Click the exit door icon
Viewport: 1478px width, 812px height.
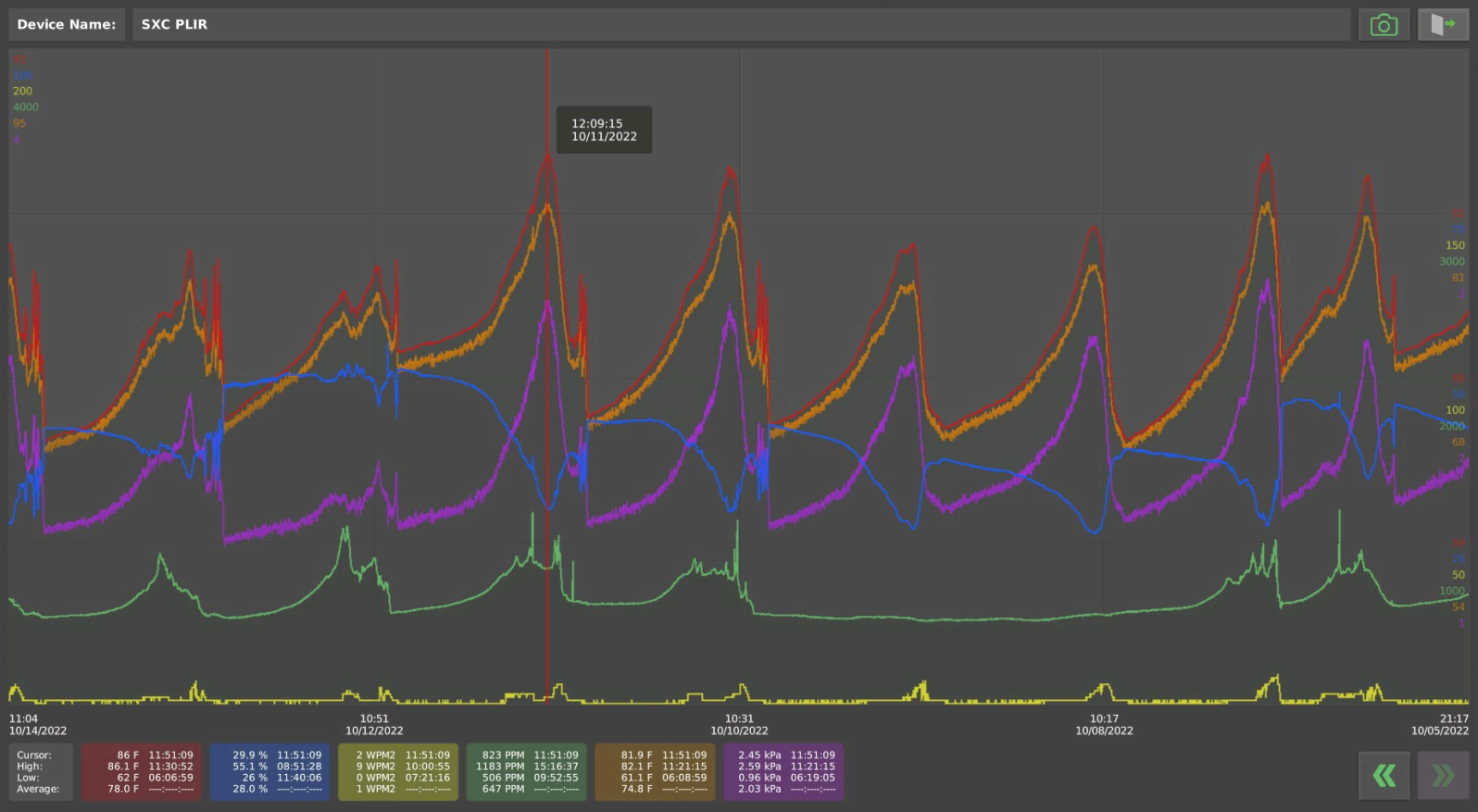pyautogui.click(x=1442, y=25)
